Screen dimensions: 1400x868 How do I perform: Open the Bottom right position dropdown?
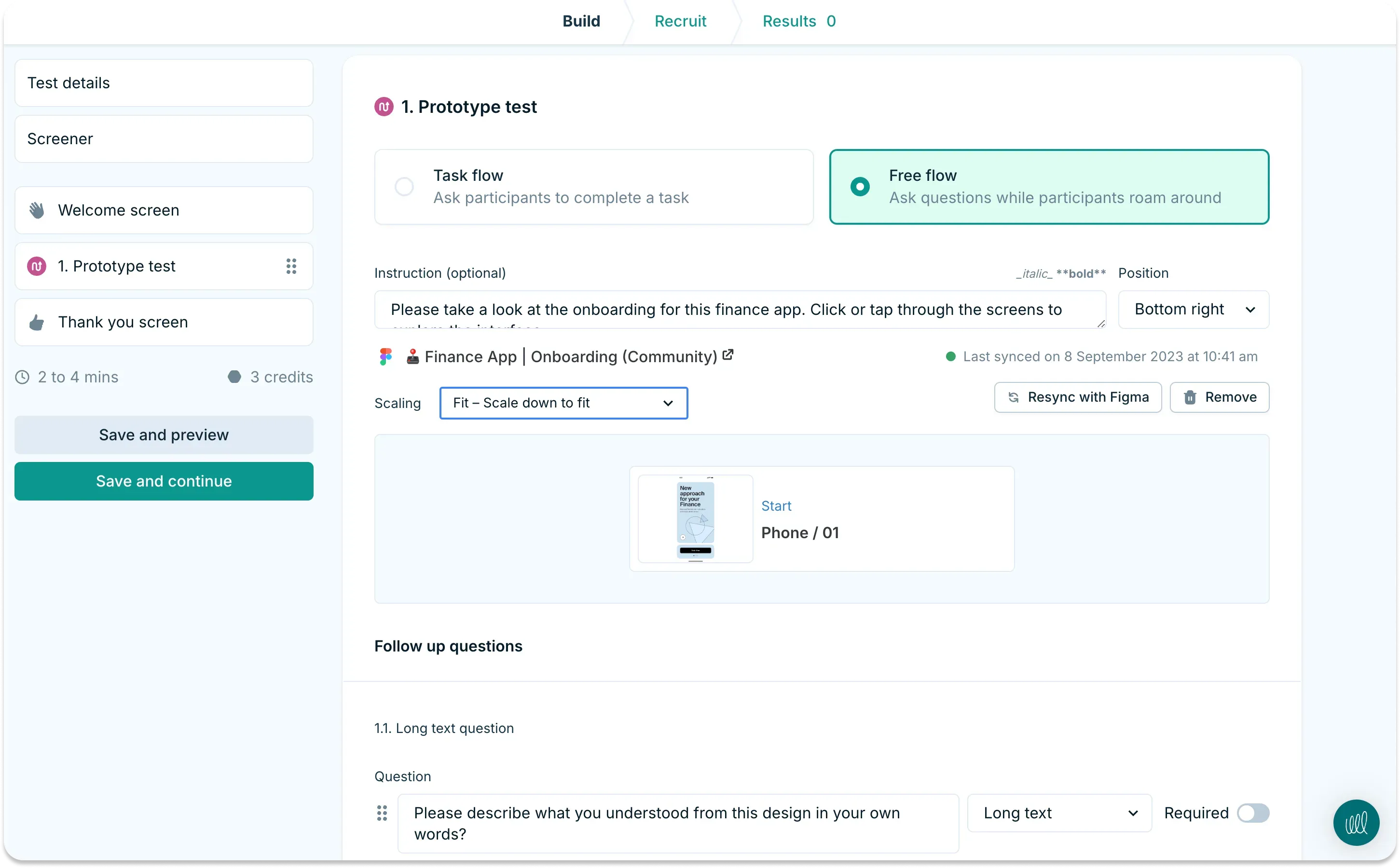pos(1193,310)
